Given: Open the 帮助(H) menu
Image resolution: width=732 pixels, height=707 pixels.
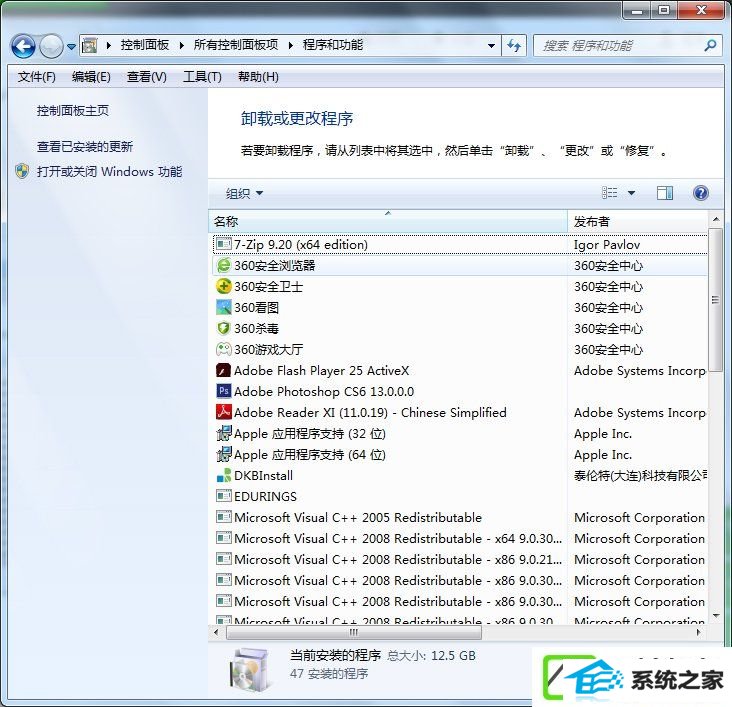Looking at the screenshot, I should pyautogui.click(x=258, y=77).
